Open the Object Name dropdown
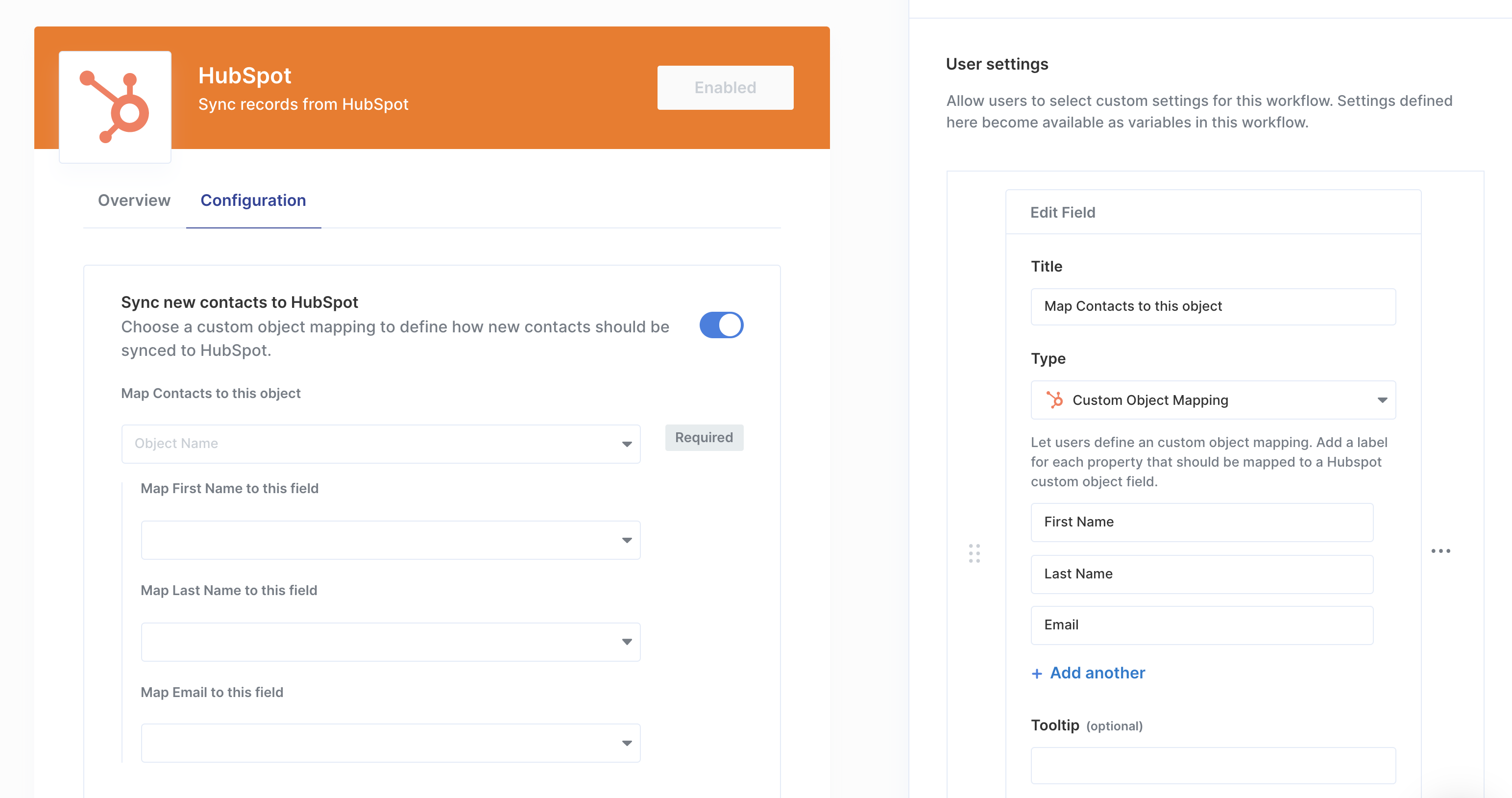The height and width of the screenshot is (798, 1512). coord(381,444)
